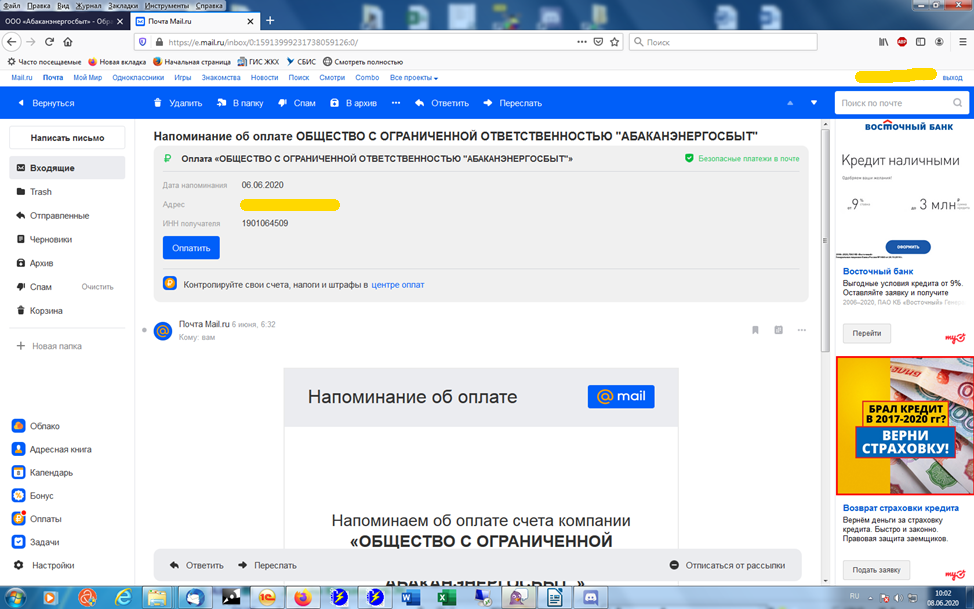
Task: Open Internet Explorer from the taskbar
Action: pos(123,598)
